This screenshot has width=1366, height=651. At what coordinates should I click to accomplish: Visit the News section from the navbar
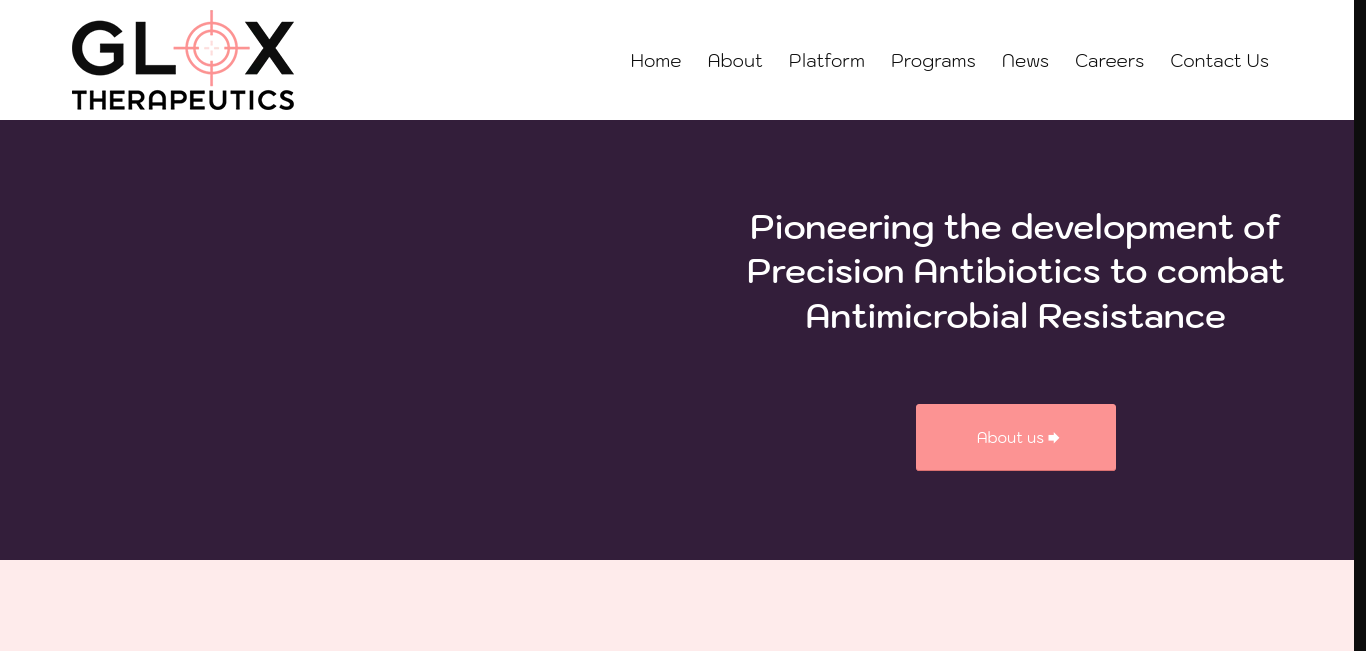[1025, 61]
